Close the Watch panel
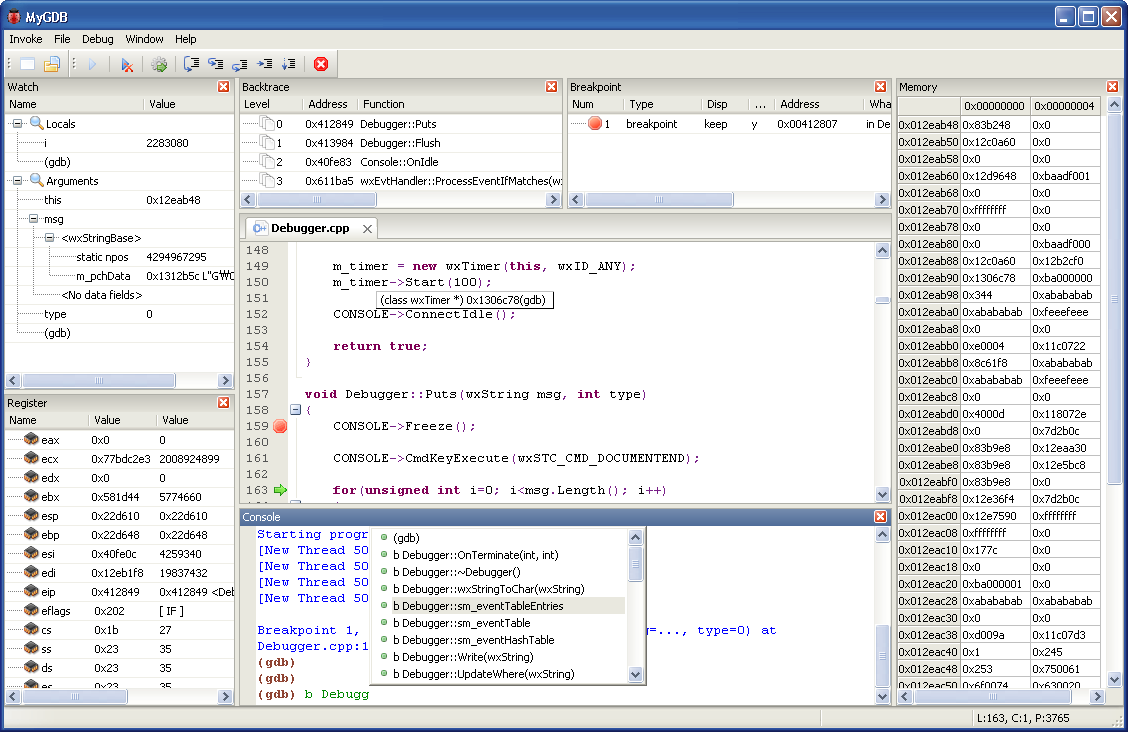The image size is (1128, 732). click(224, 86)
